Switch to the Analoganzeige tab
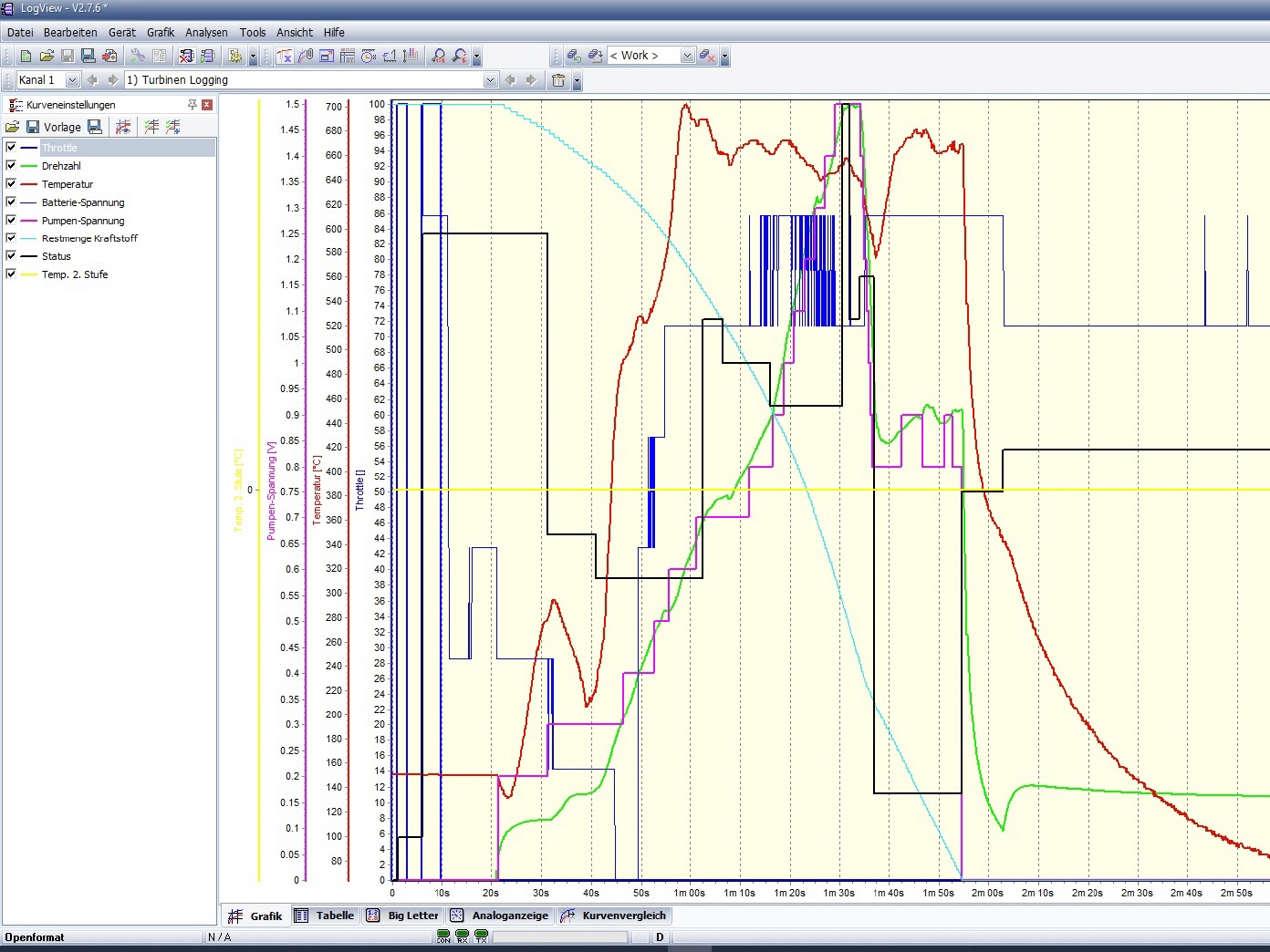Image resolution: width=1270 pixels, height=952 pixels. [500, 916]
